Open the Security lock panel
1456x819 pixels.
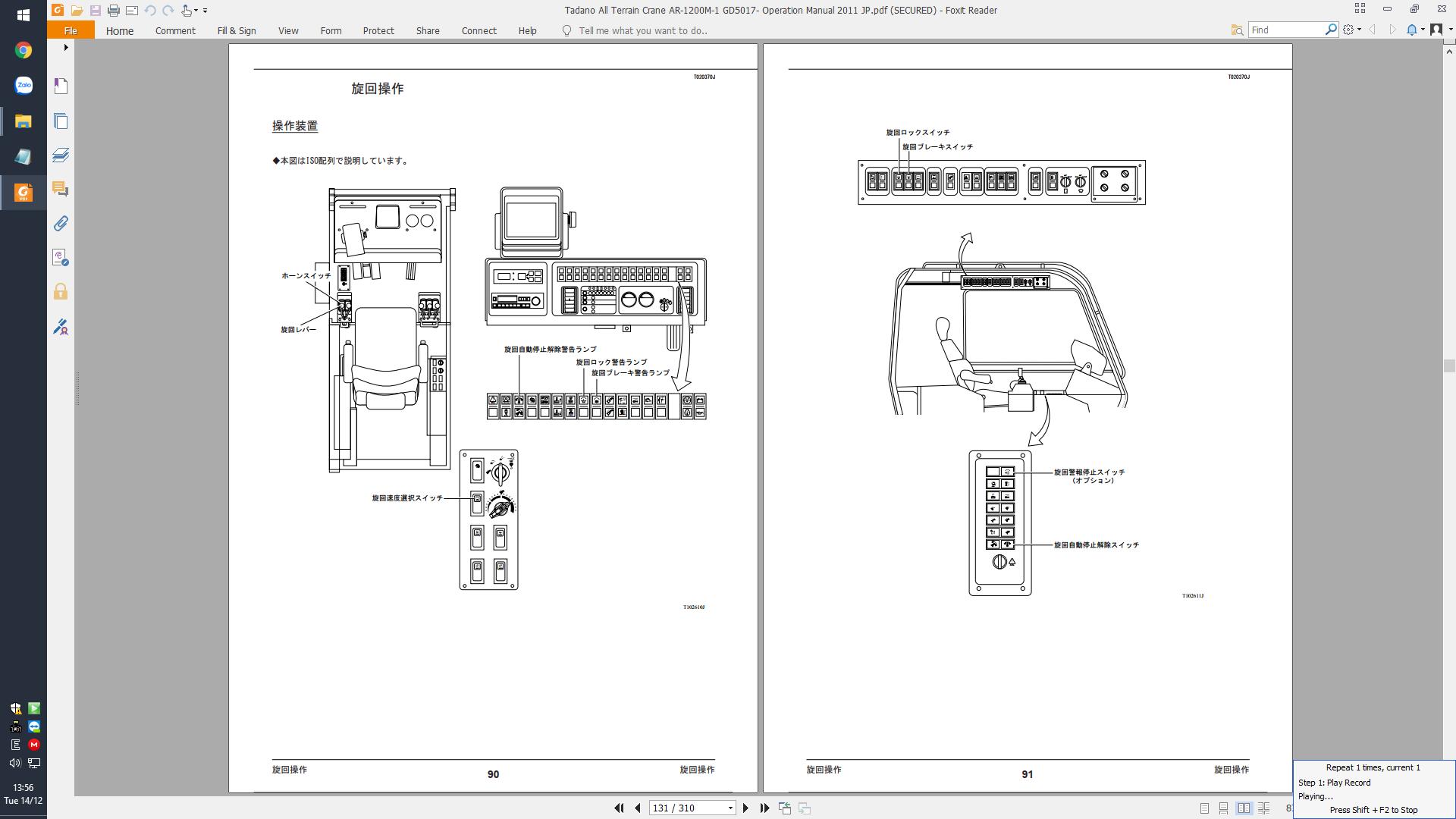click(x=61, y=292)
